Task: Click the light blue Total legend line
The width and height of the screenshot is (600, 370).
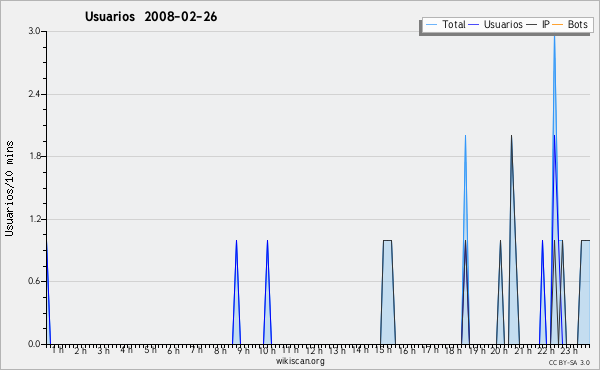Action: (431, 25)
